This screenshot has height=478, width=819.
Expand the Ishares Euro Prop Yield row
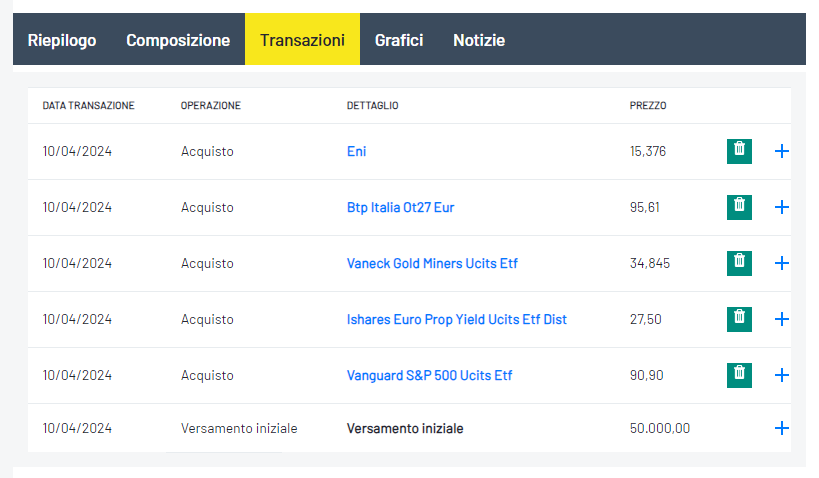[x=781, y=319]
